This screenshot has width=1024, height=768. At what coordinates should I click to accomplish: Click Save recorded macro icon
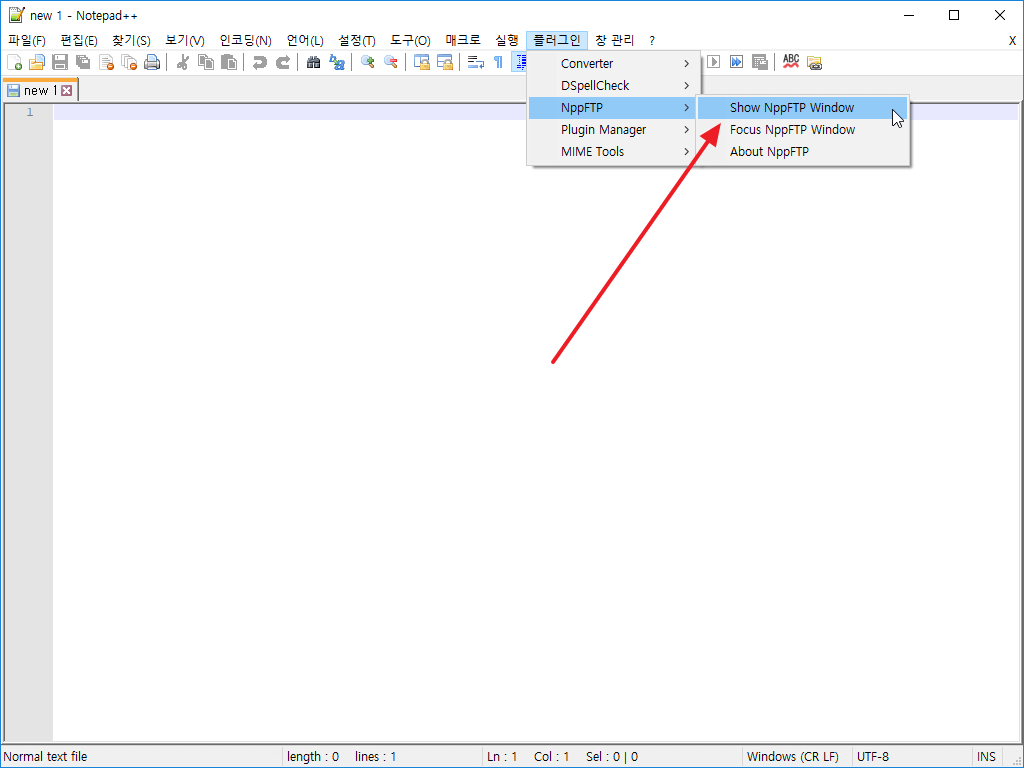(x=760, y=62)
